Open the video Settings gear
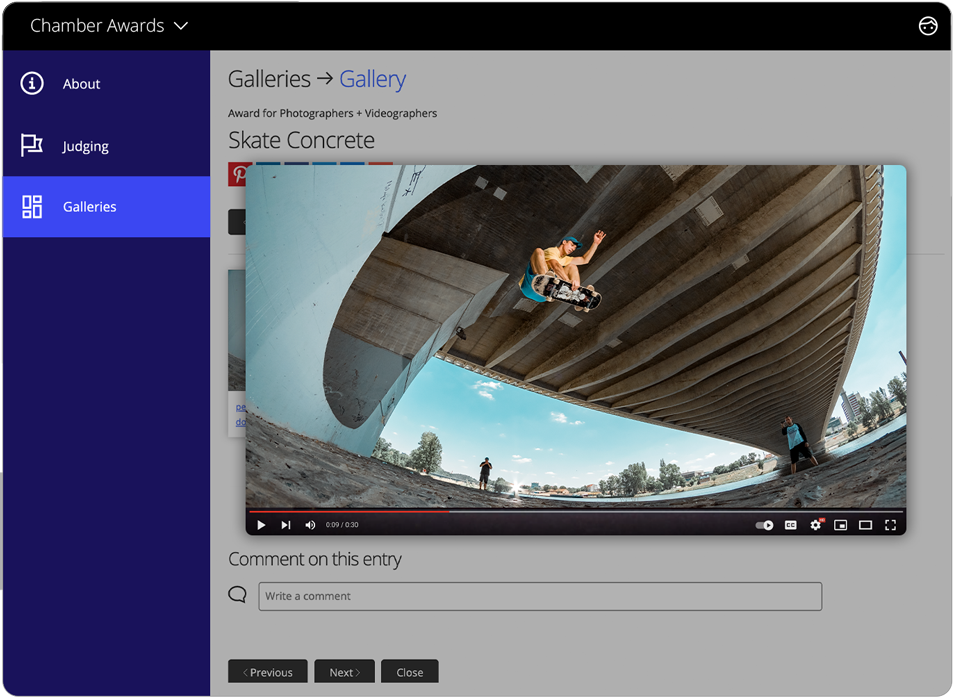 click(817, 524)
